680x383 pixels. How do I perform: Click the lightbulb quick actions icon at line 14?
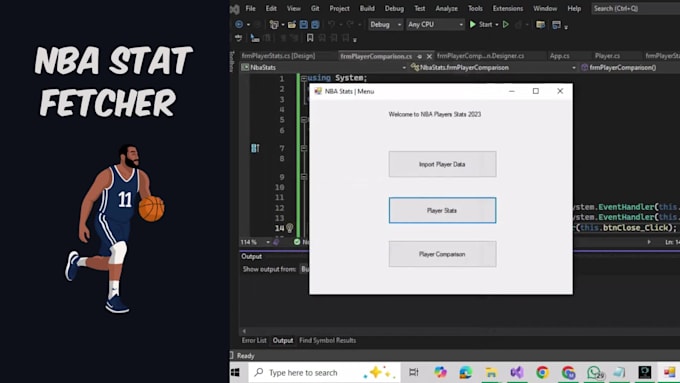(x=290, y=227)
